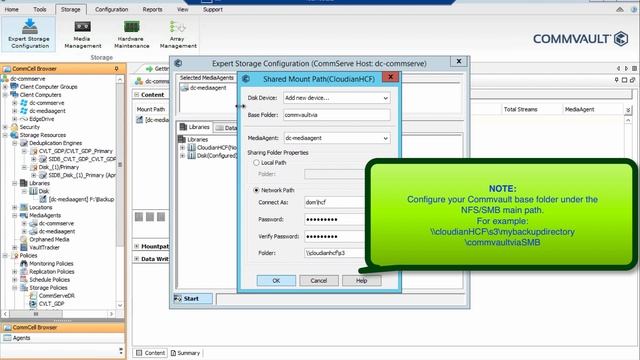
Task: Click the Base Folder input field
Action: (x=337, y=115)
